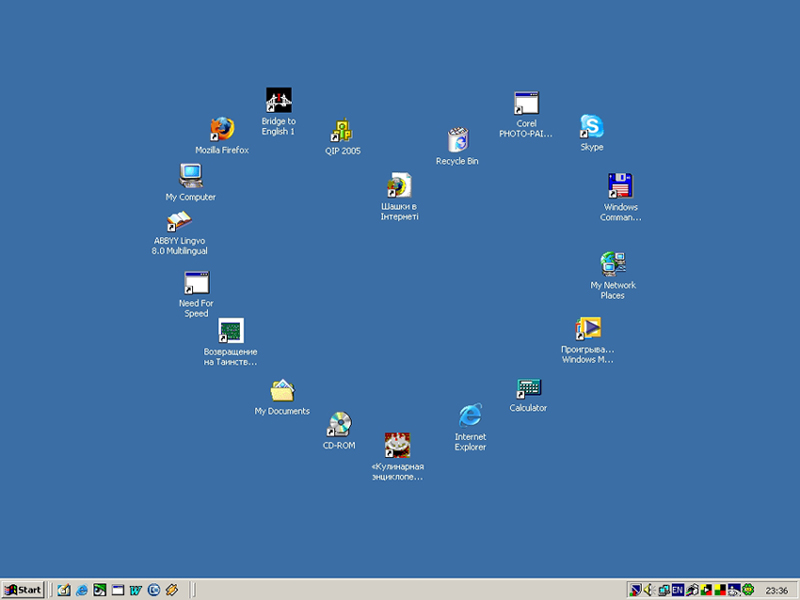
Task: Select the Windows Commander shortcut
Action: [x=620, y=197]
